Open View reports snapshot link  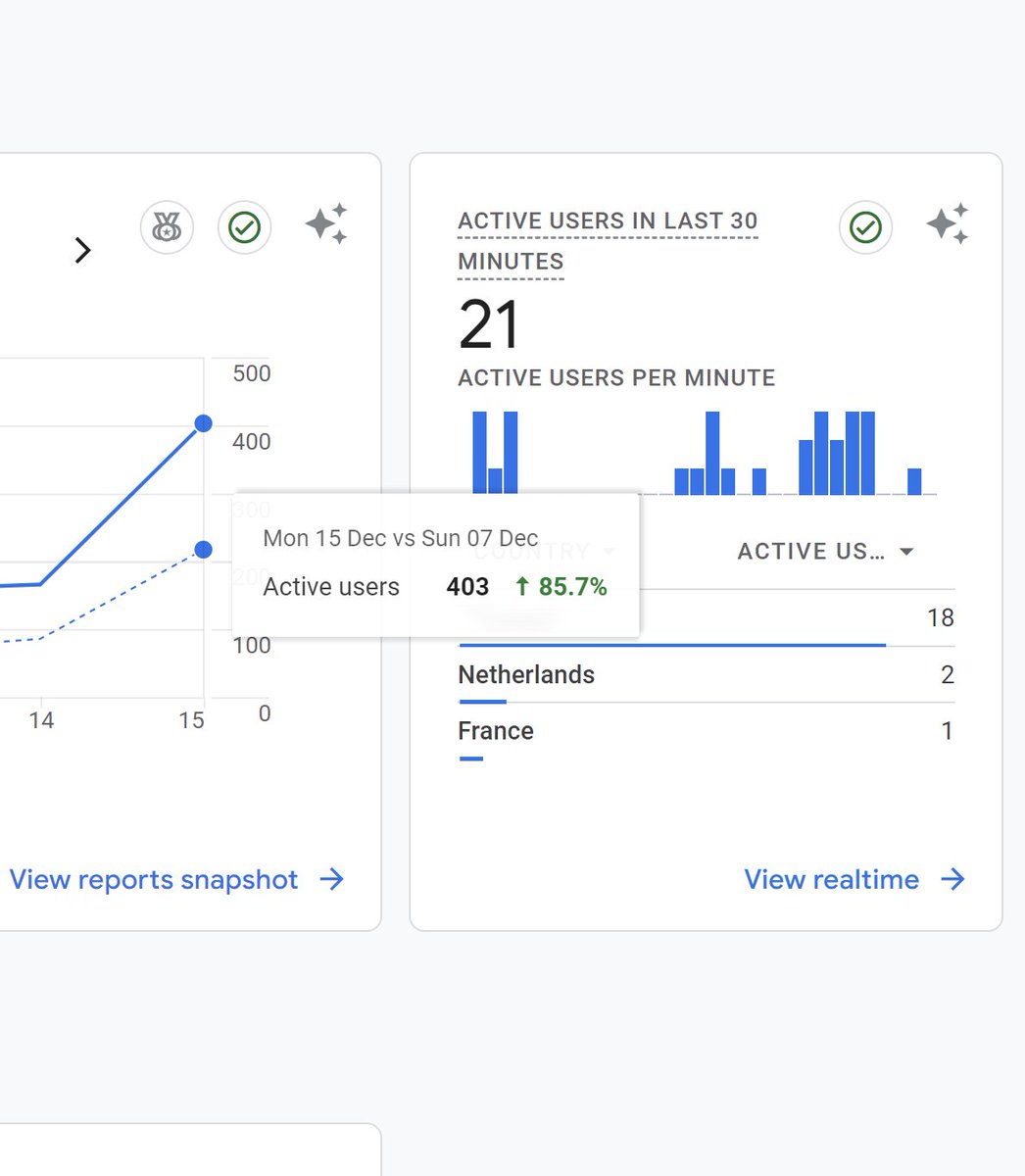point(154,879)
